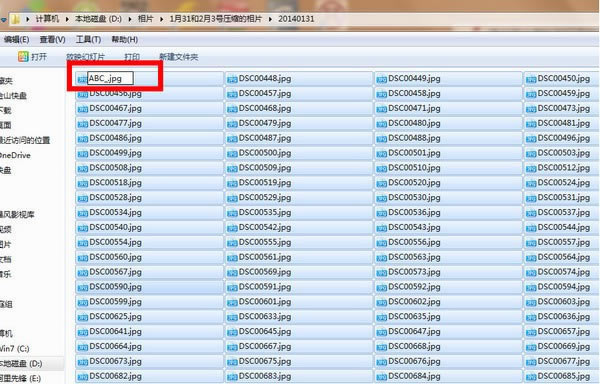
Task: Click the 放映幻灯片 slideshow button
Action: pyautogui.click(x=85, y=57)
